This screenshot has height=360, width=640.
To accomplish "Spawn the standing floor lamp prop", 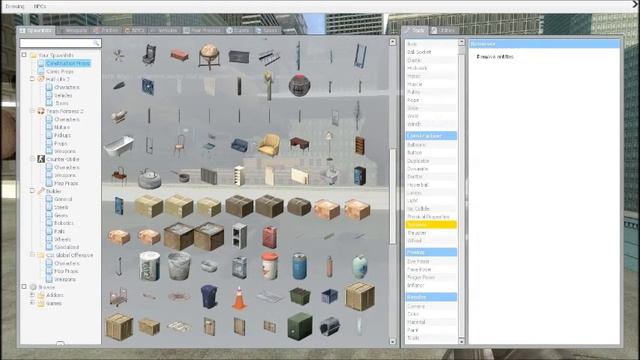I will [329, 145].
